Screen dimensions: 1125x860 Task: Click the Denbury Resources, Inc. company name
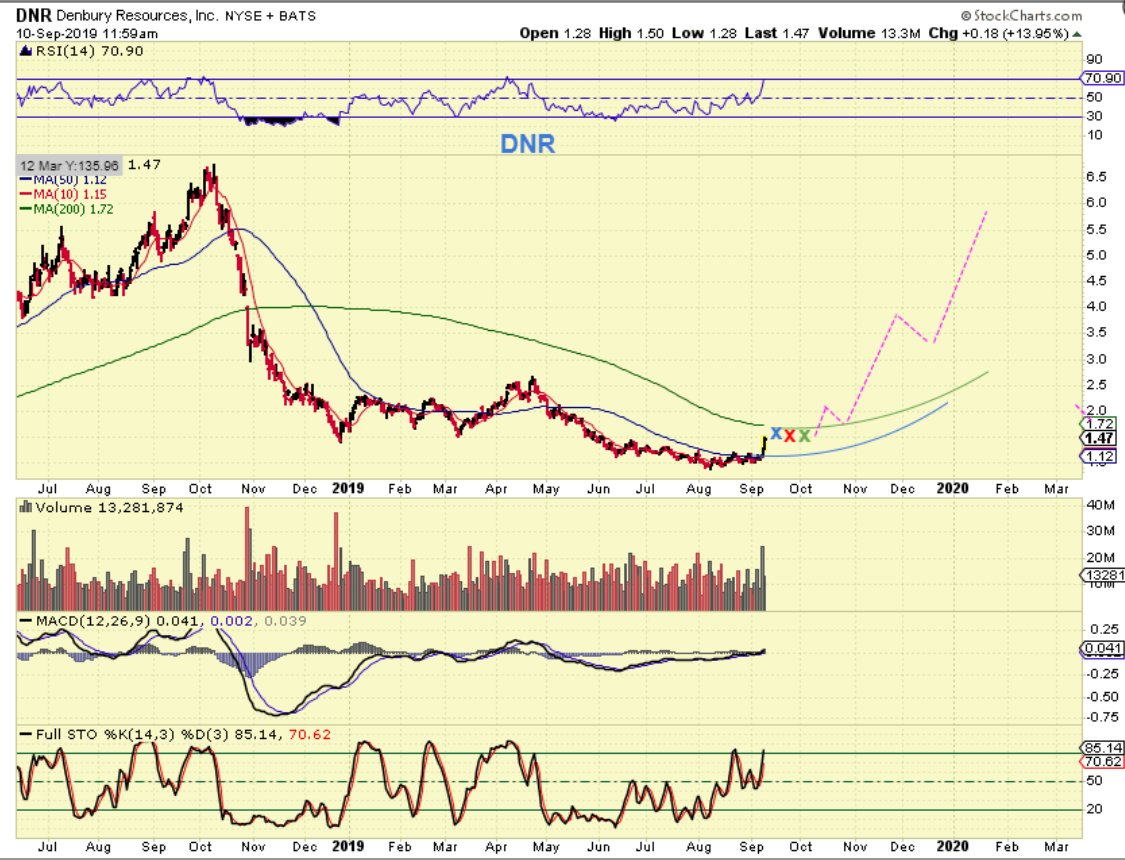pyautogui.click(x=136, y=15)
